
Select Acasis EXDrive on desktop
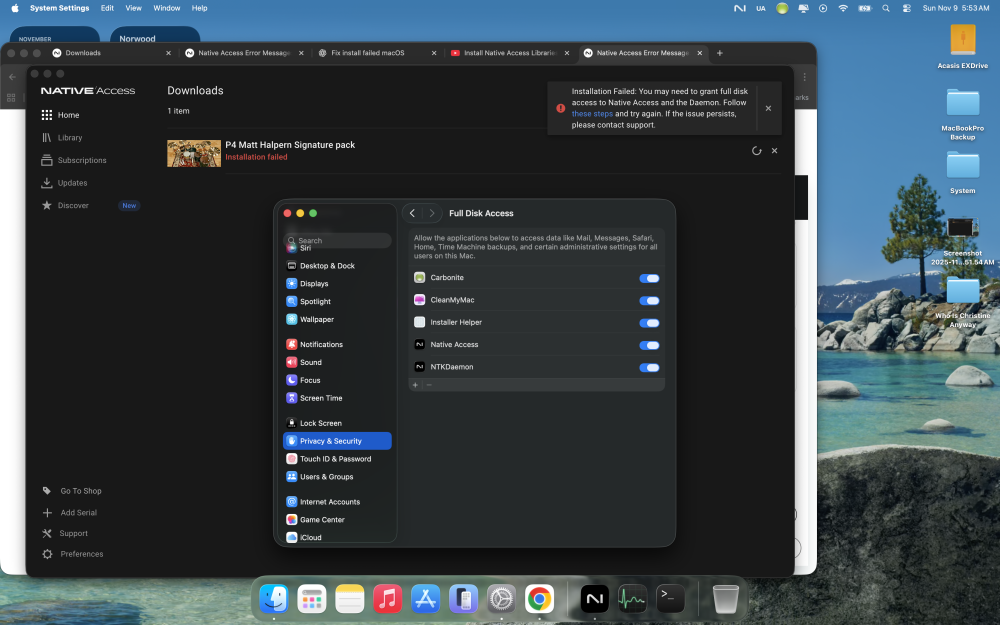coord(962,47)
